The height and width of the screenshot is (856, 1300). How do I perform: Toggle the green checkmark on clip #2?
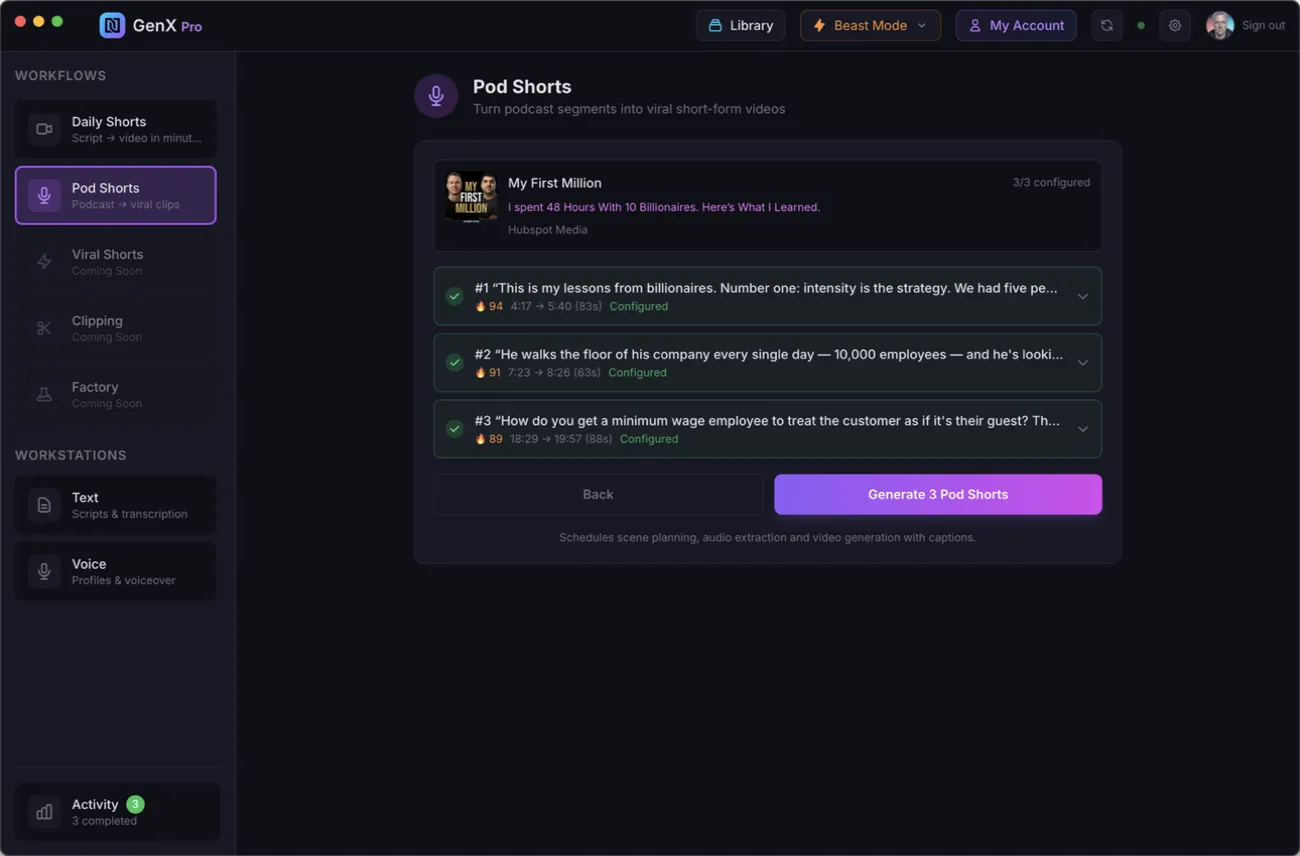455,362
